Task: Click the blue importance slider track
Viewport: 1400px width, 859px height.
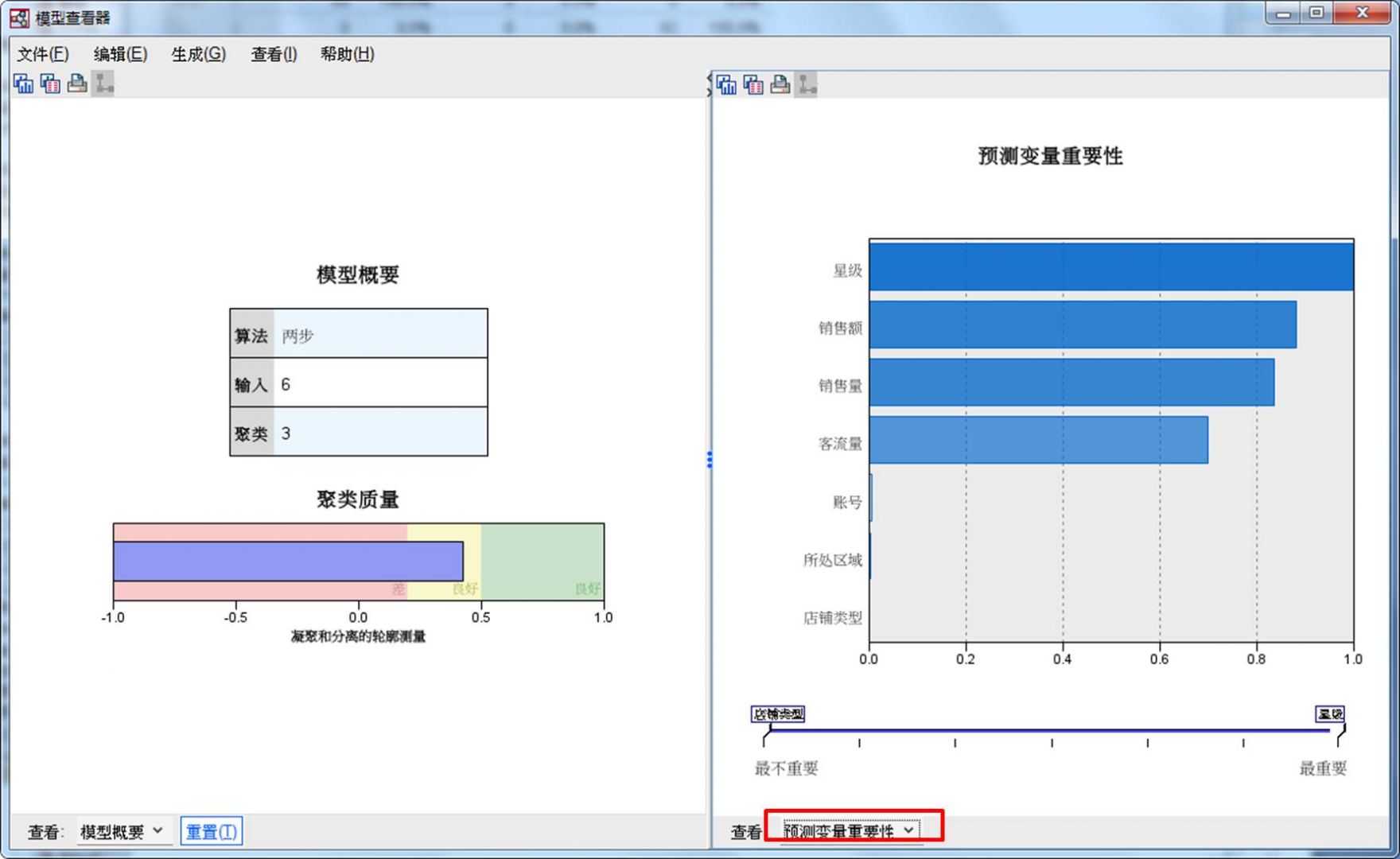Action: [x=1052, y=729]
